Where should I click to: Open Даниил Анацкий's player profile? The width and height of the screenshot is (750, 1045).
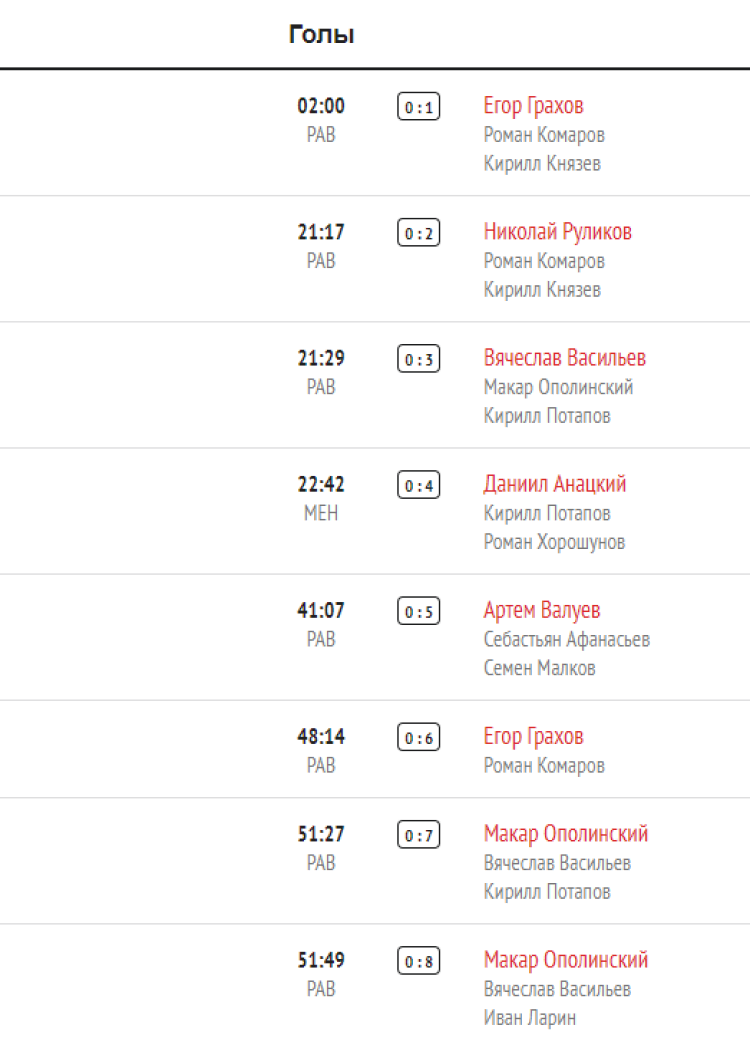554,484
